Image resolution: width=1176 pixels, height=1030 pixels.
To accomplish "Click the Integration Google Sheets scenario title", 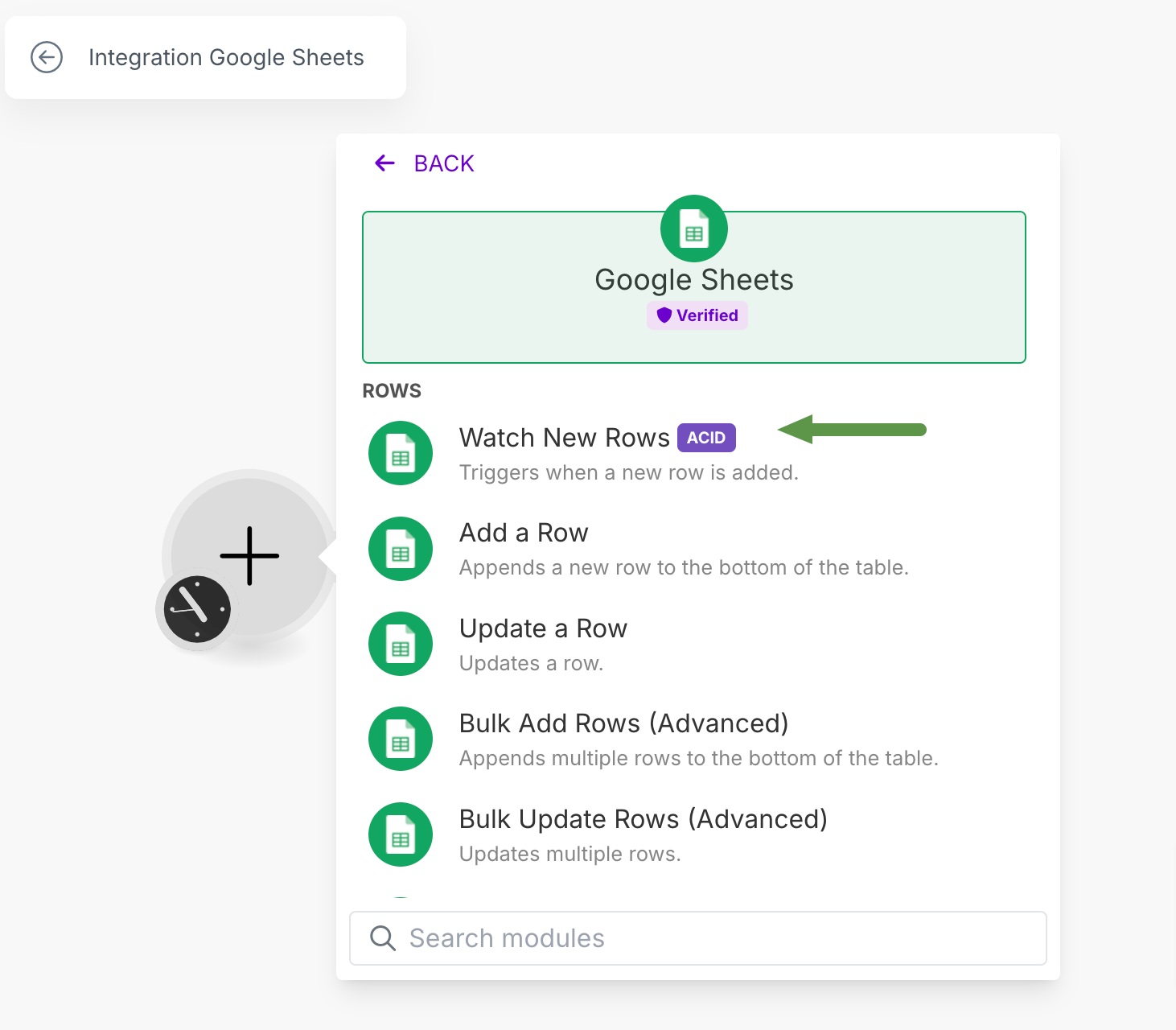I will 226,57.
